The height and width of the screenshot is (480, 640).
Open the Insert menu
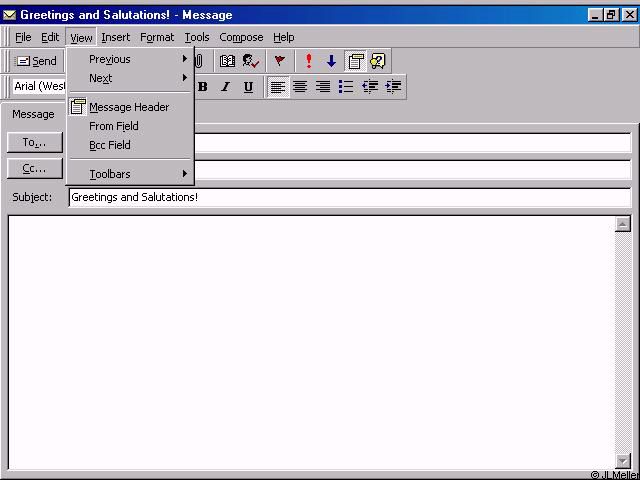tap(116, 38)
